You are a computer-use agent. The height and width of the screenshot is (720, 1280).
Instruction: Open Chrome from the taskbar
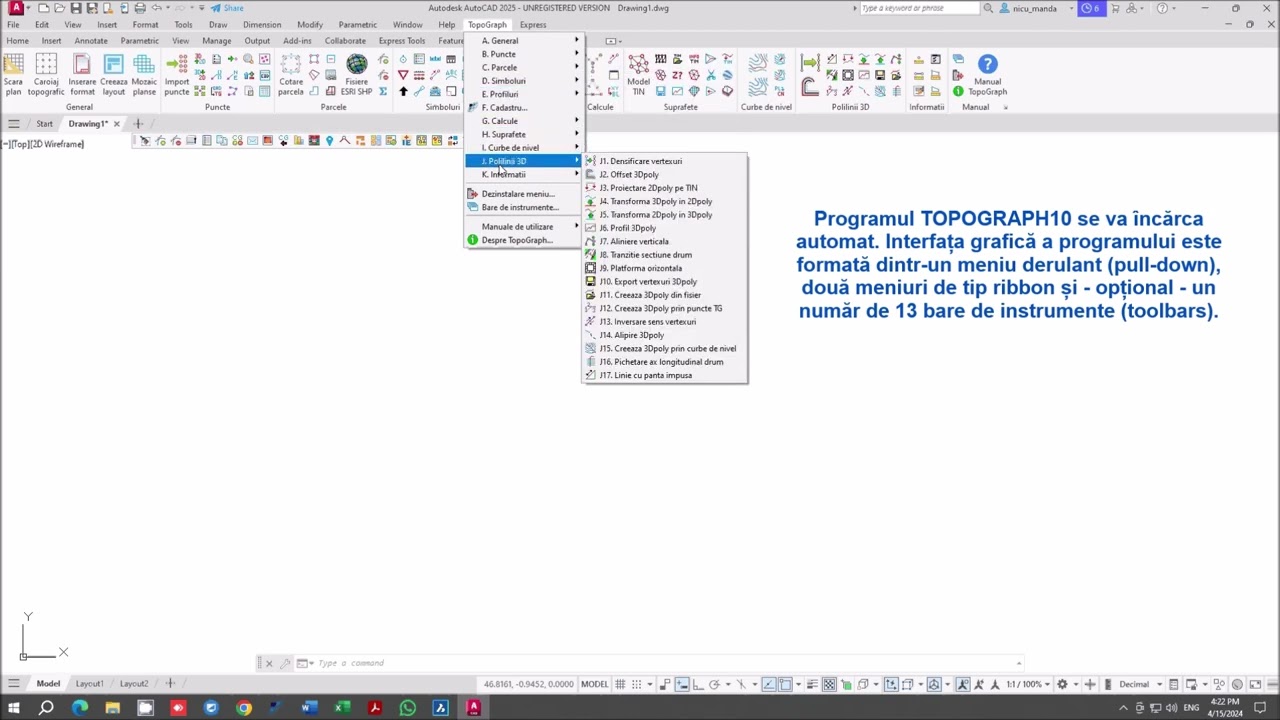point(243,708)
